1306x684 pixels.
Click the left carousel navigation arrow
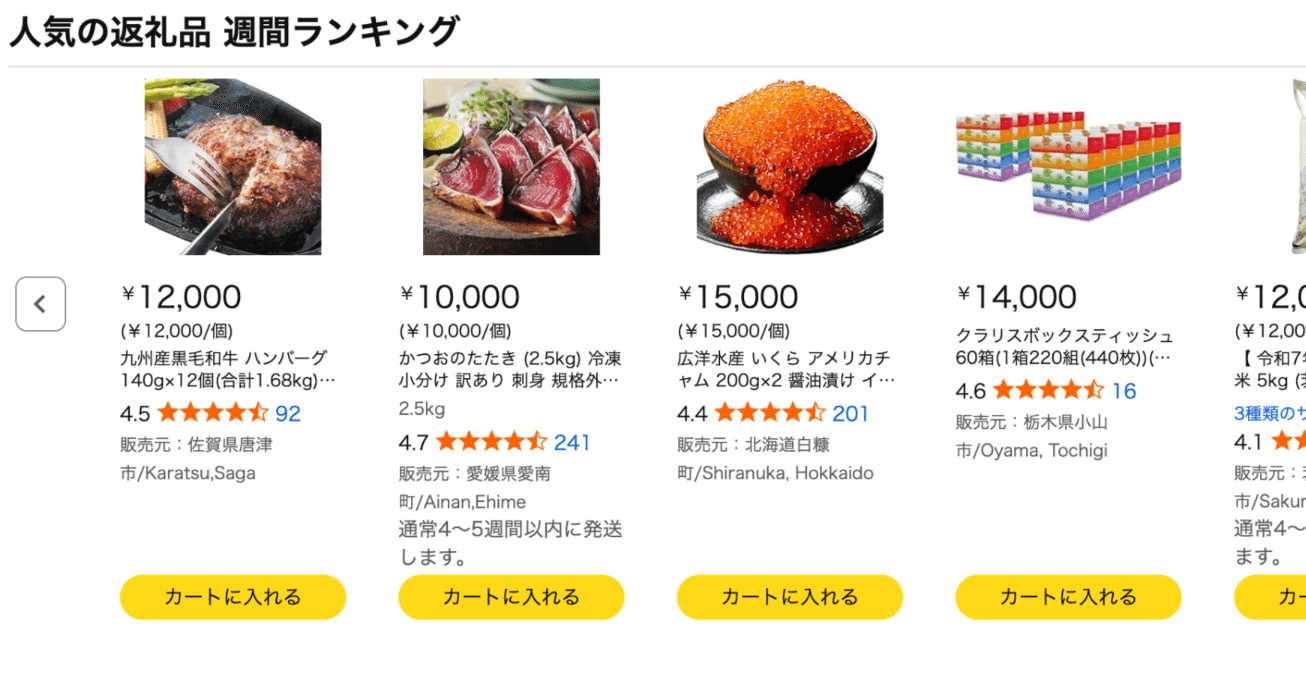click(x=41, y=304)
